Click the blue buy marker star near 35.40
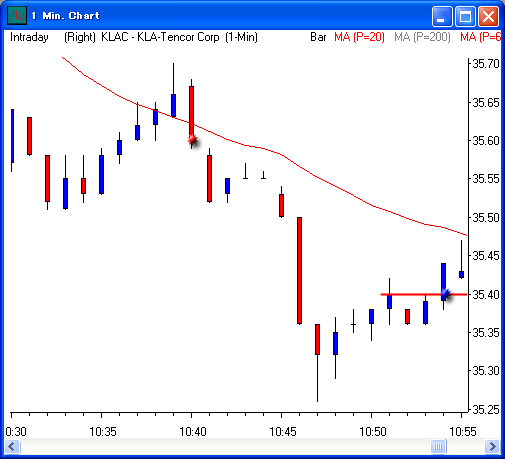The width and height of the screenshot is (505, 459). [x=446, y=294]
